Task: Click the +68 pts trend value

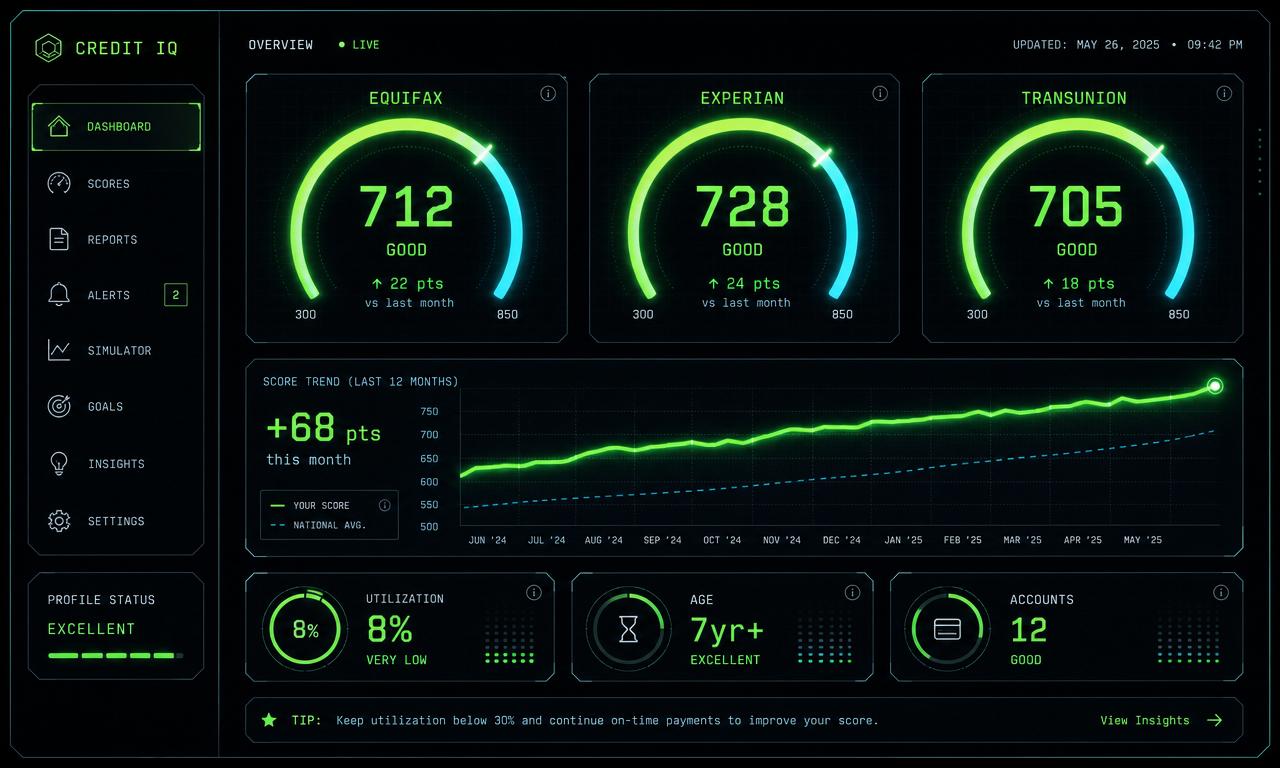Action: tap(323, 428)
